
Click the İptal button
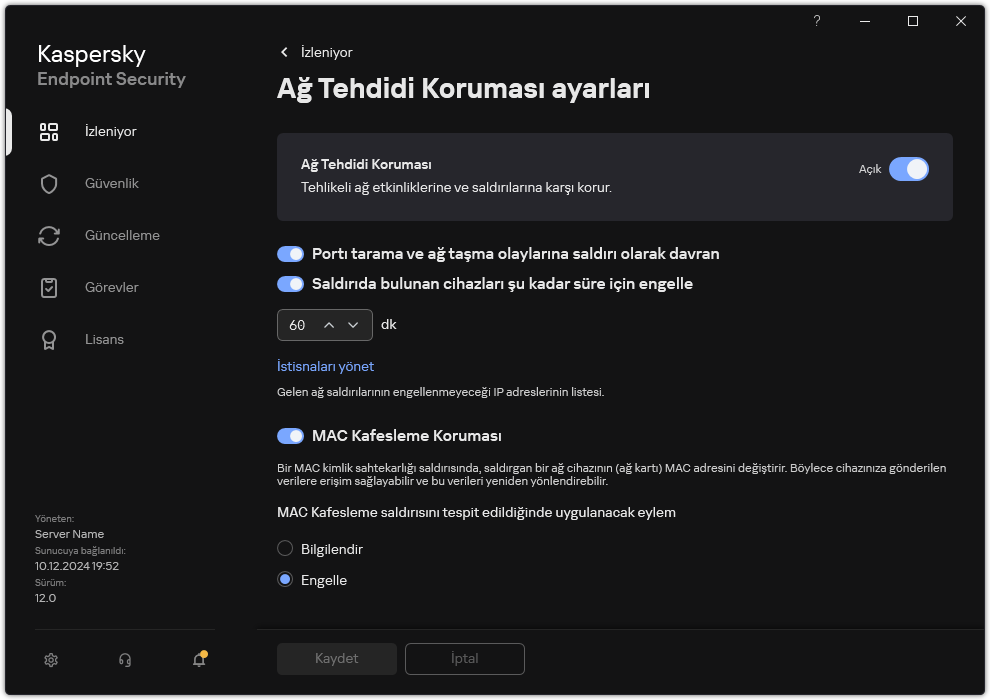click(x=464, y=658)
